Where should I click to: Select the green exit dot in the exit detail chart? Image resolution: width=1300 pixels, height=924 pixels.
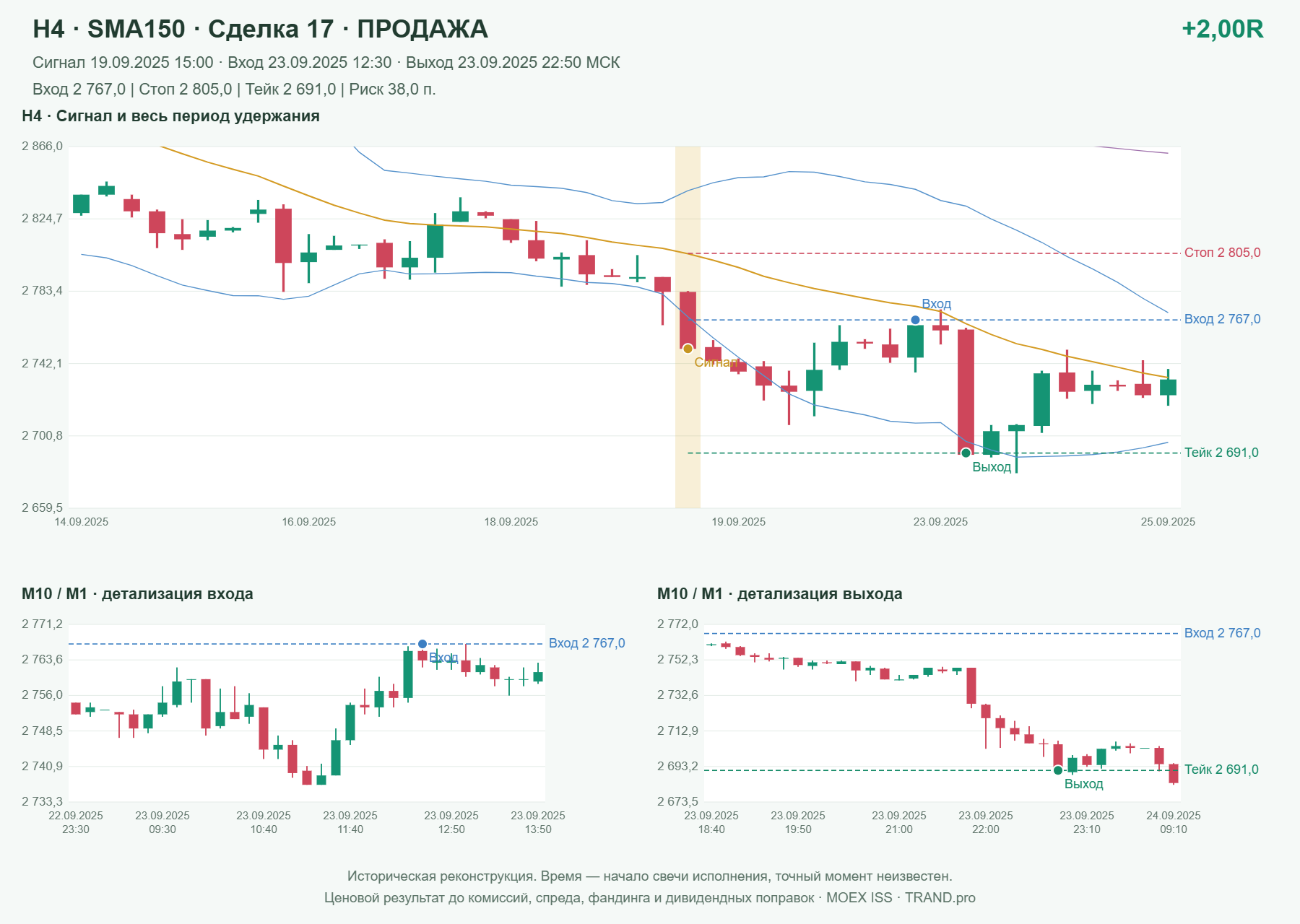click(1058, 770)
